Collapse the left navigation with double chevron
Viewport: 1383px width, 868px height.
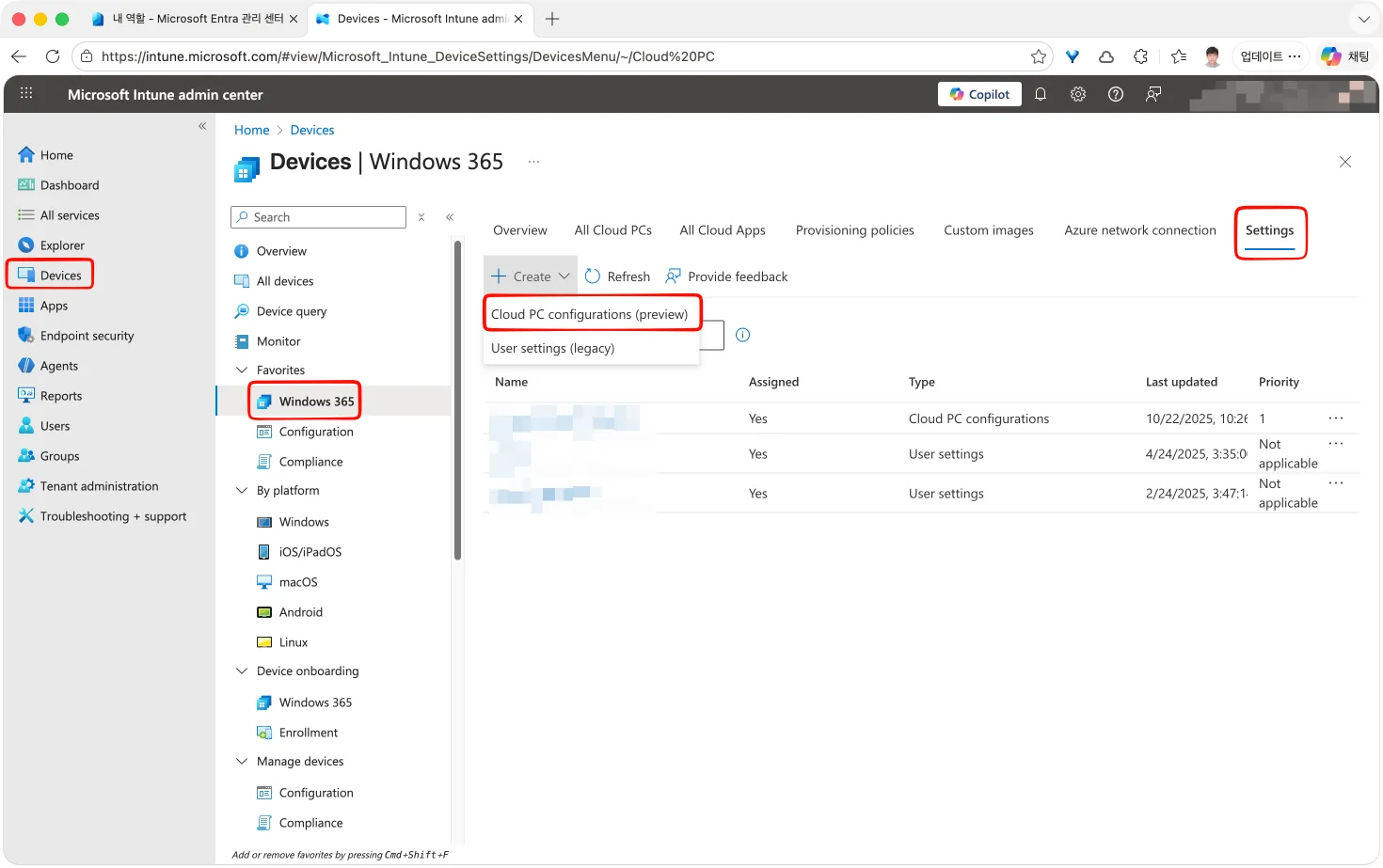[x=202, y=126]
